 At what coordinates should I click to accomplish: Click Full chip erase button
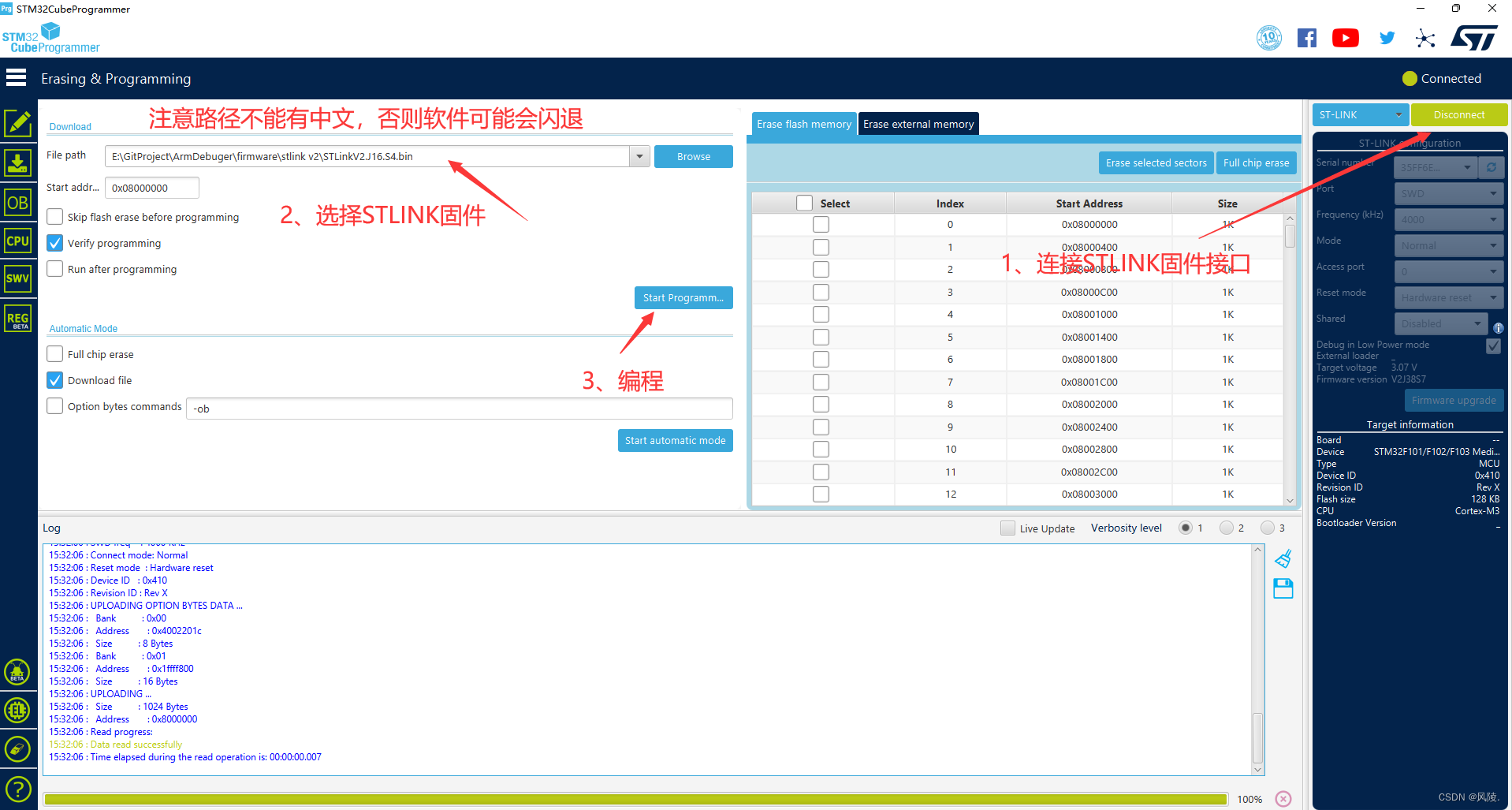coord(1257,162)
